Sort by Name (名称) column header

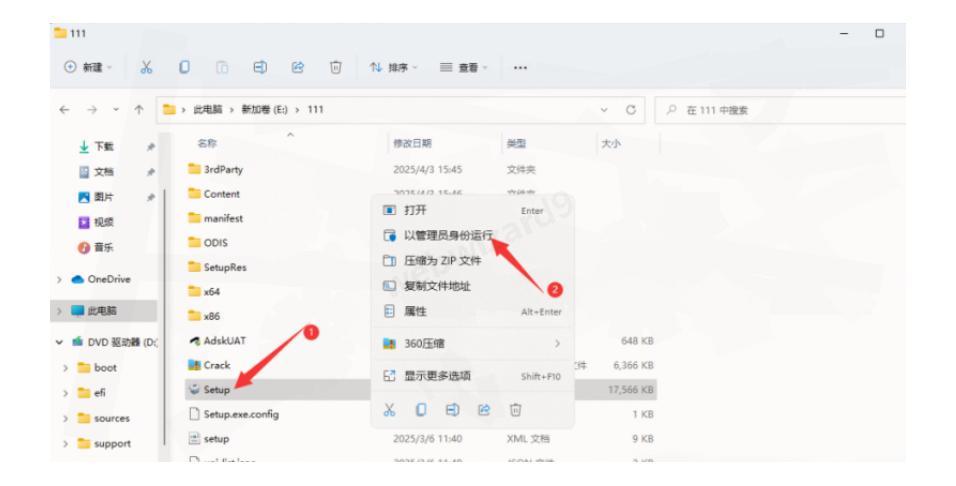point(207,143)
